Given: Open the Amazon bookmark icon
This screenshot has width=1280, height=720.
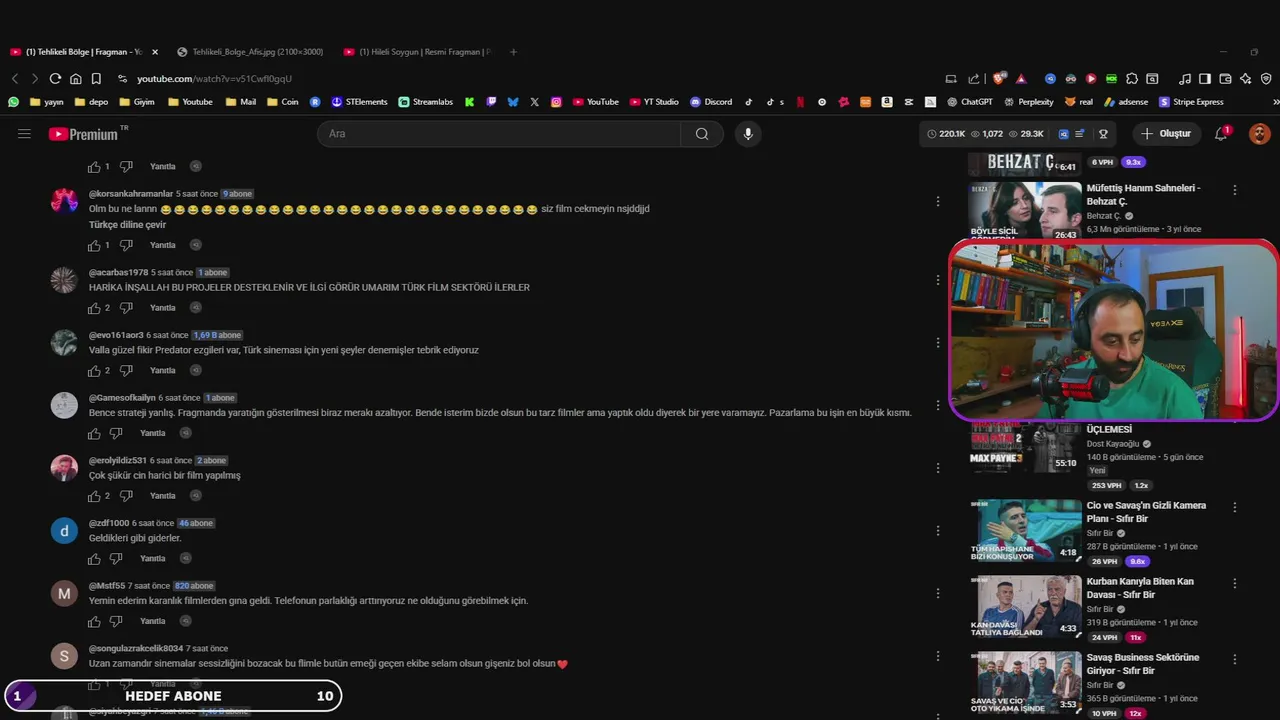Looking at the screenshot, I should coord(887,102).
